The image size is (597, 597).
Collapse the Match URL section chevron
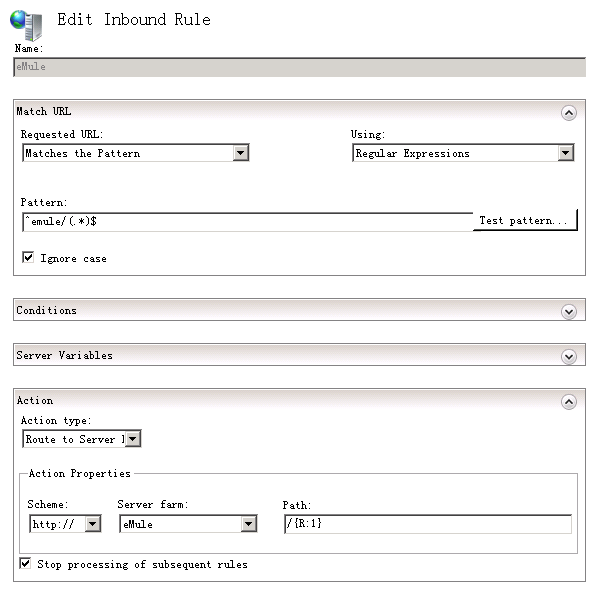(568, 113)
